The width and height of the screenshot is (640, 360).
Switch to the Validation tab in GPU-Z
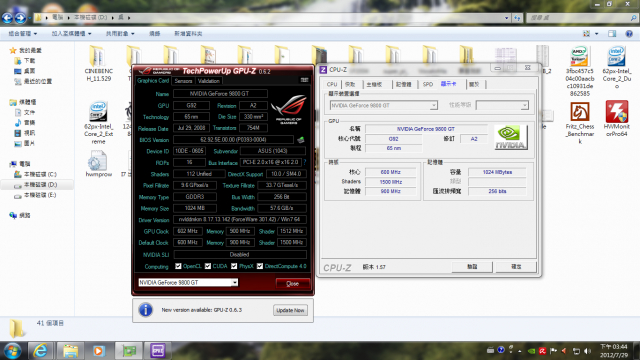pos(209,81)
